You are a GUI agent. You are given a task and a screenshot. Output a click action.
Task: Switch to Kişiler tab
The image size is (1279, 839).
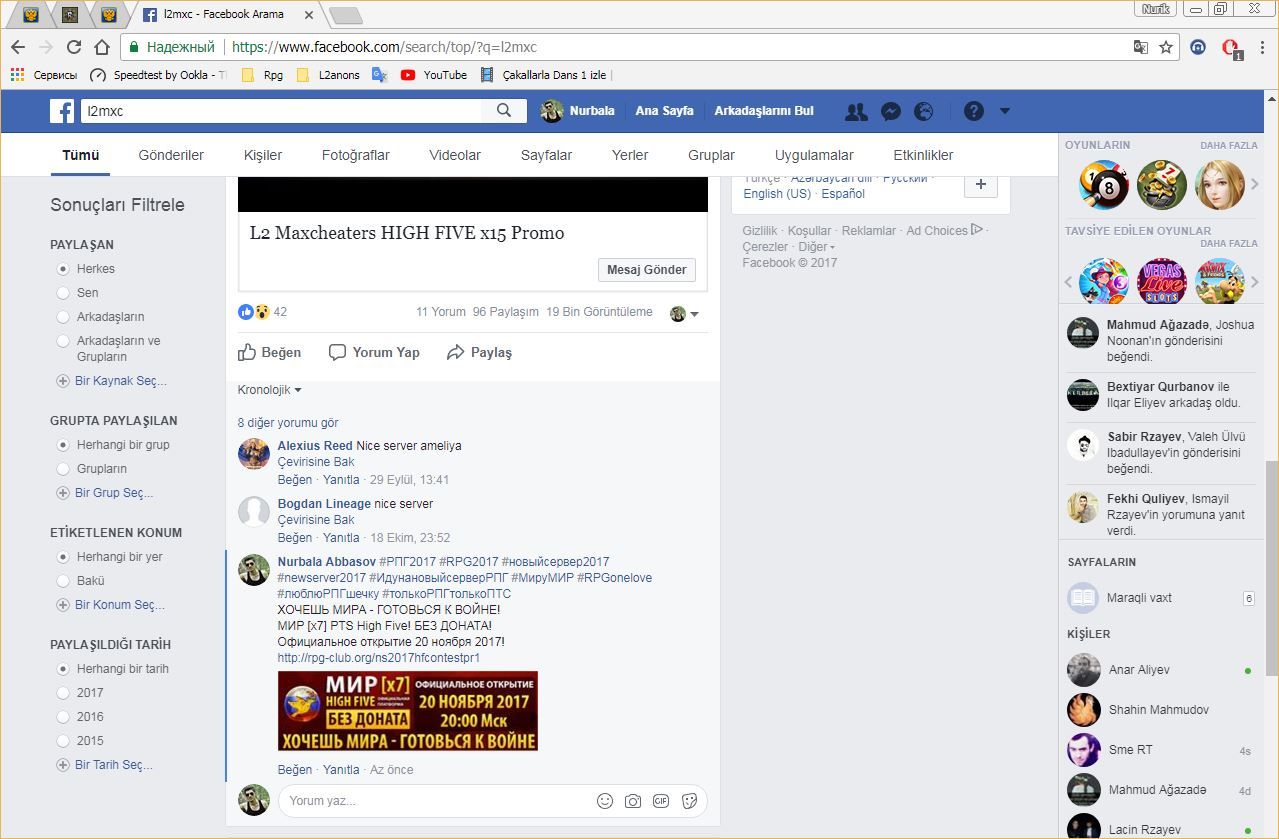click(263, 155)
